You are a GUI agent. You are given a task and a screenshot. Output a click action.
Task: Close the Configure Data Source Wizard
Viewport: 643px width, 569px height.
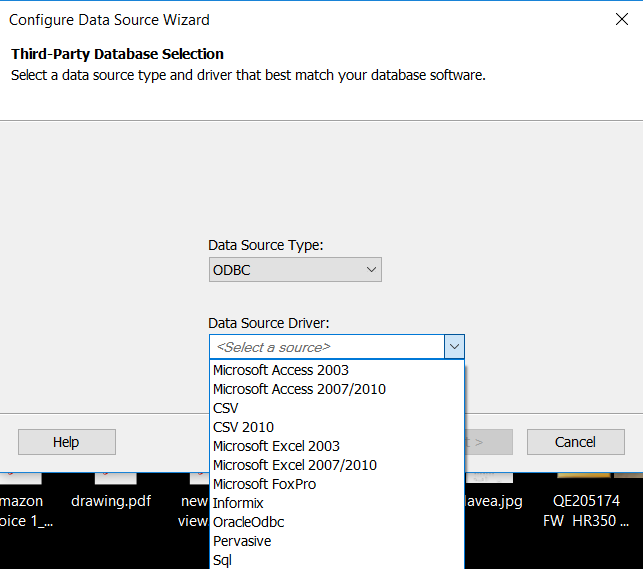pos(622,19)
